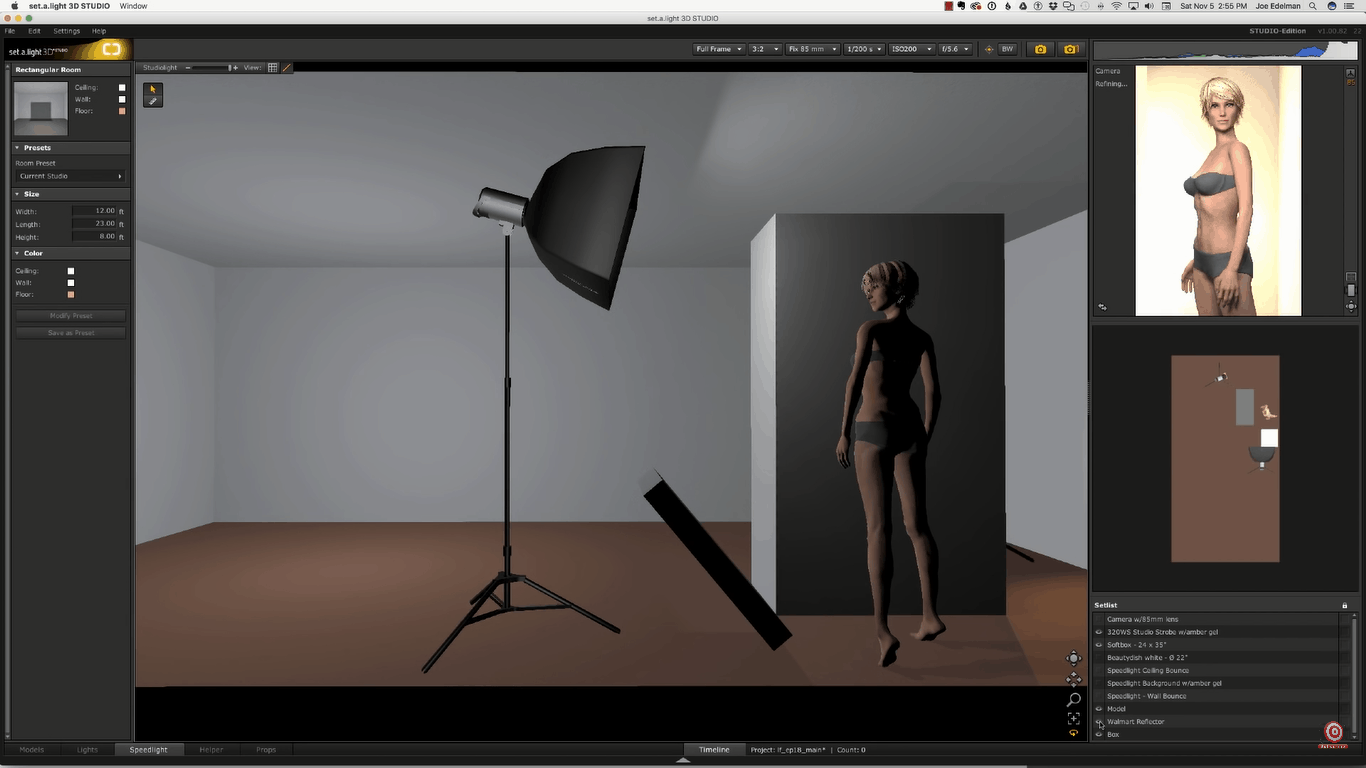Open the Settings menu
The height and width of the screenshot is (768, 1366).
click(x=67, y=31)
